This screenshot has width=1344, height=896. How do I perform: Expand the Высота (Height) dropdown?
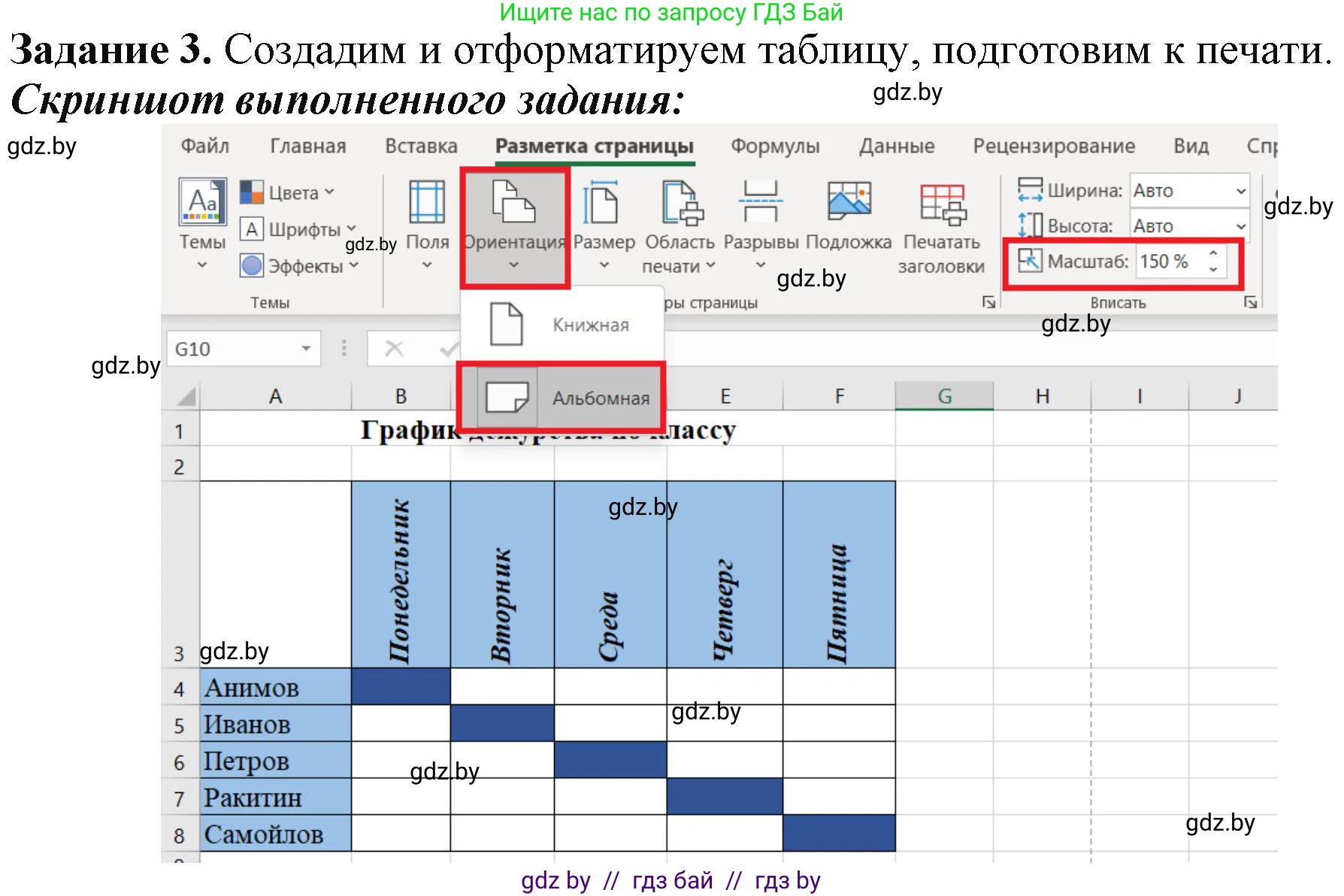coord(1241,225)
